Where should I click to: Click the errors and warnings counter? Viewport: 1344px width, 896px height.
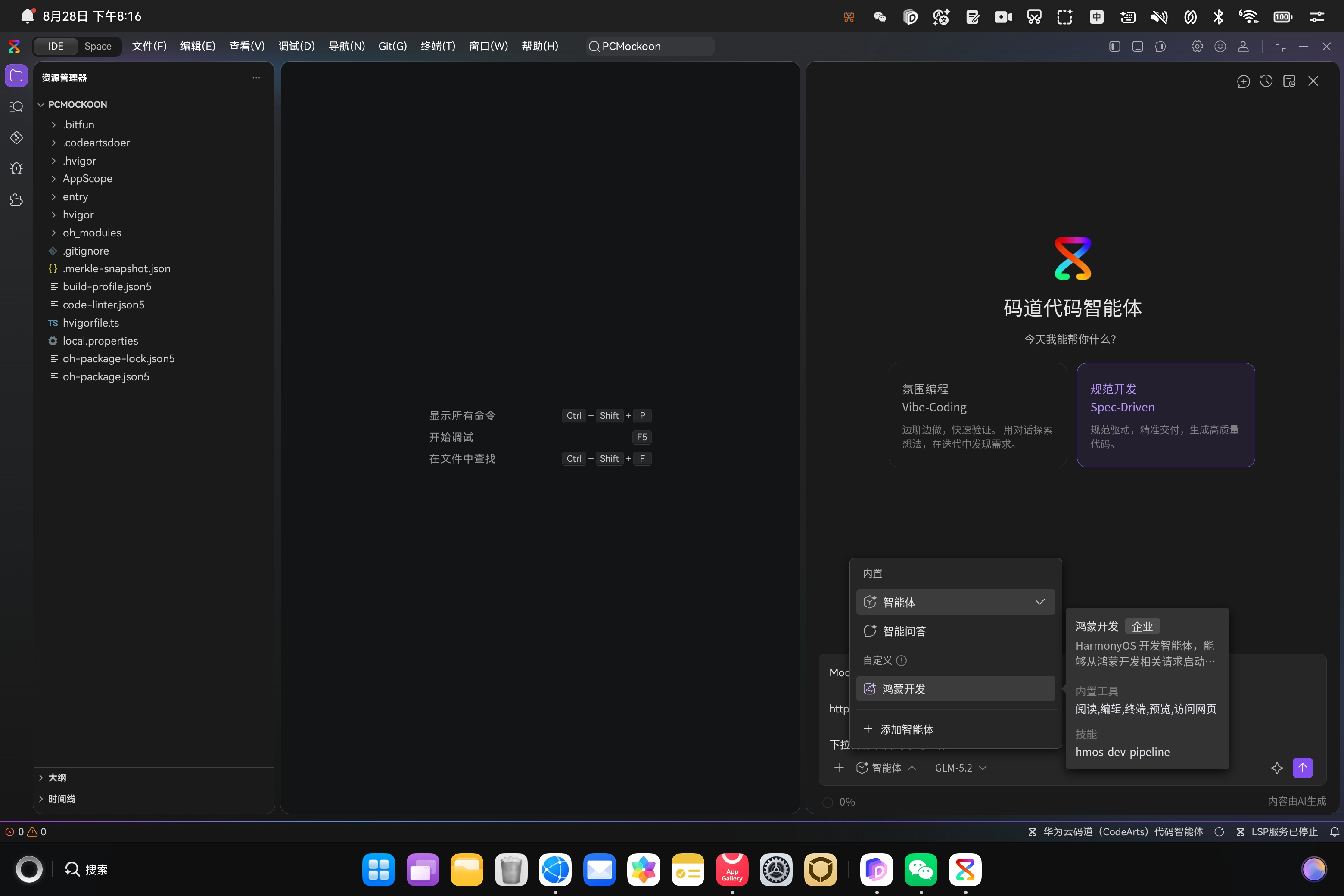(x=26, y=831)
